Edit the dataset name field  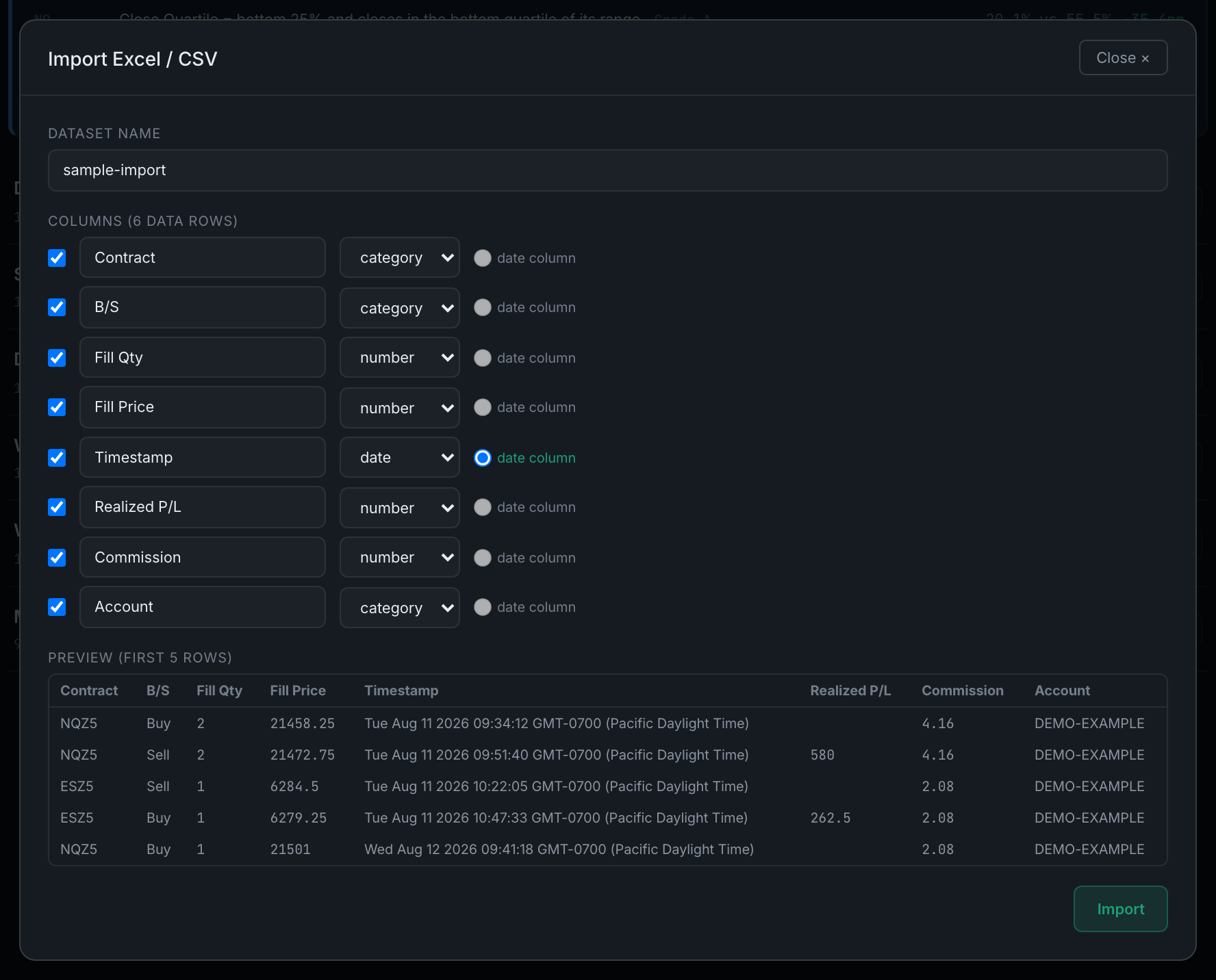[x=607, y=170]
